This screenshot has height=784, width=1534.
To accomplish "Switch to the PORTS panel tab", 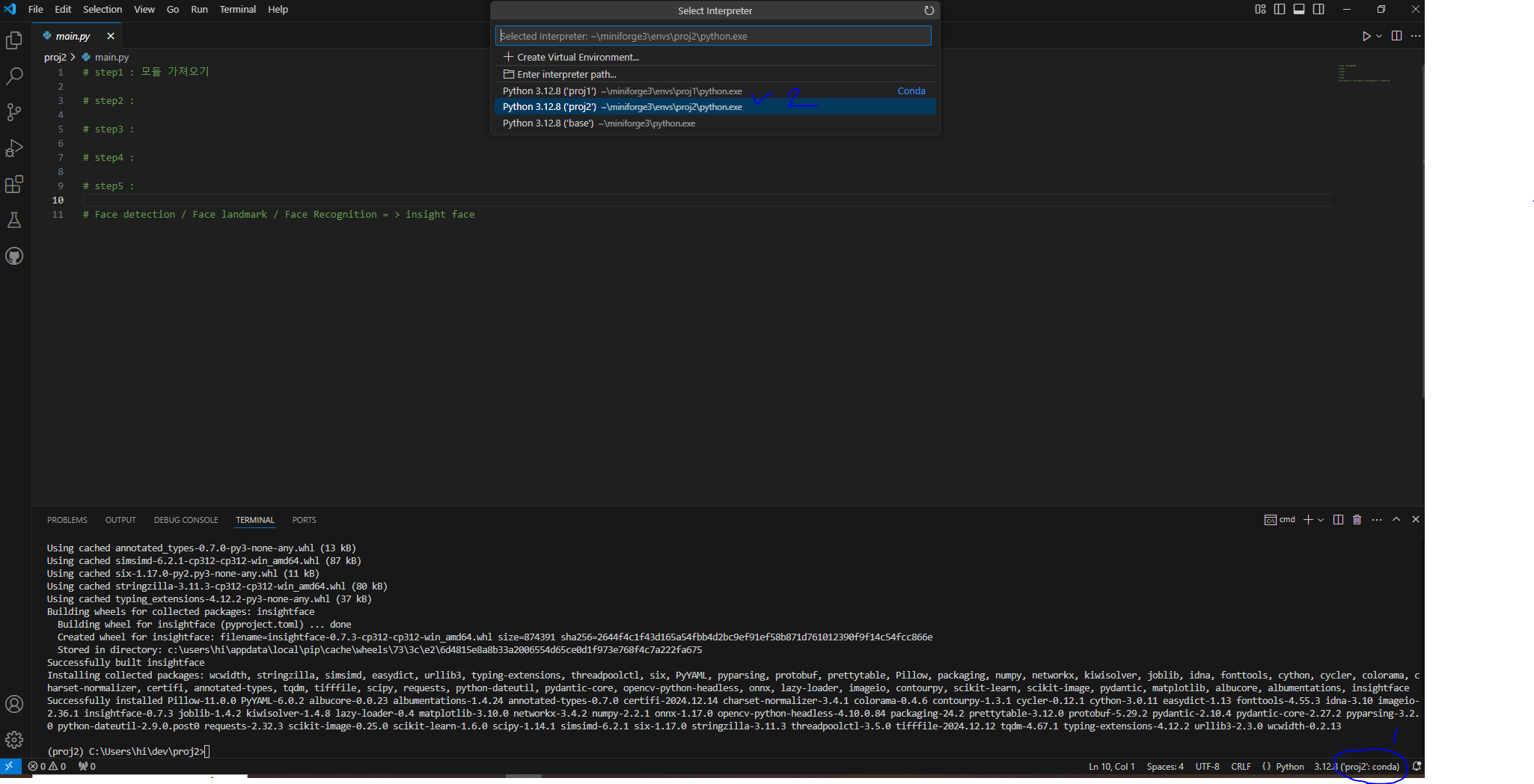I will pyautogui.click(x=305, y=520).
